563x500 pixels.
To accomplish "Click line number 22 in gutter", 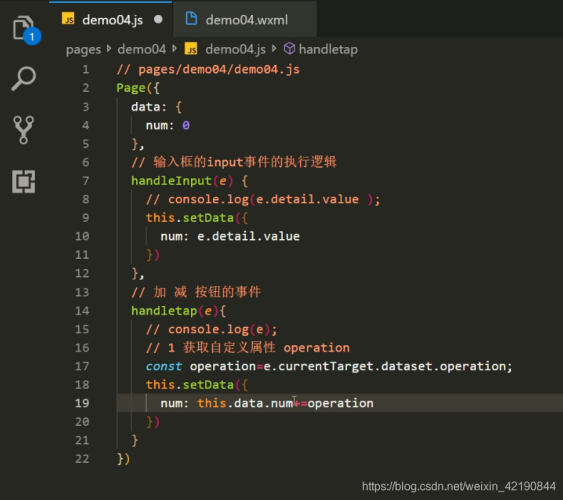I will [x=82, y=459].
